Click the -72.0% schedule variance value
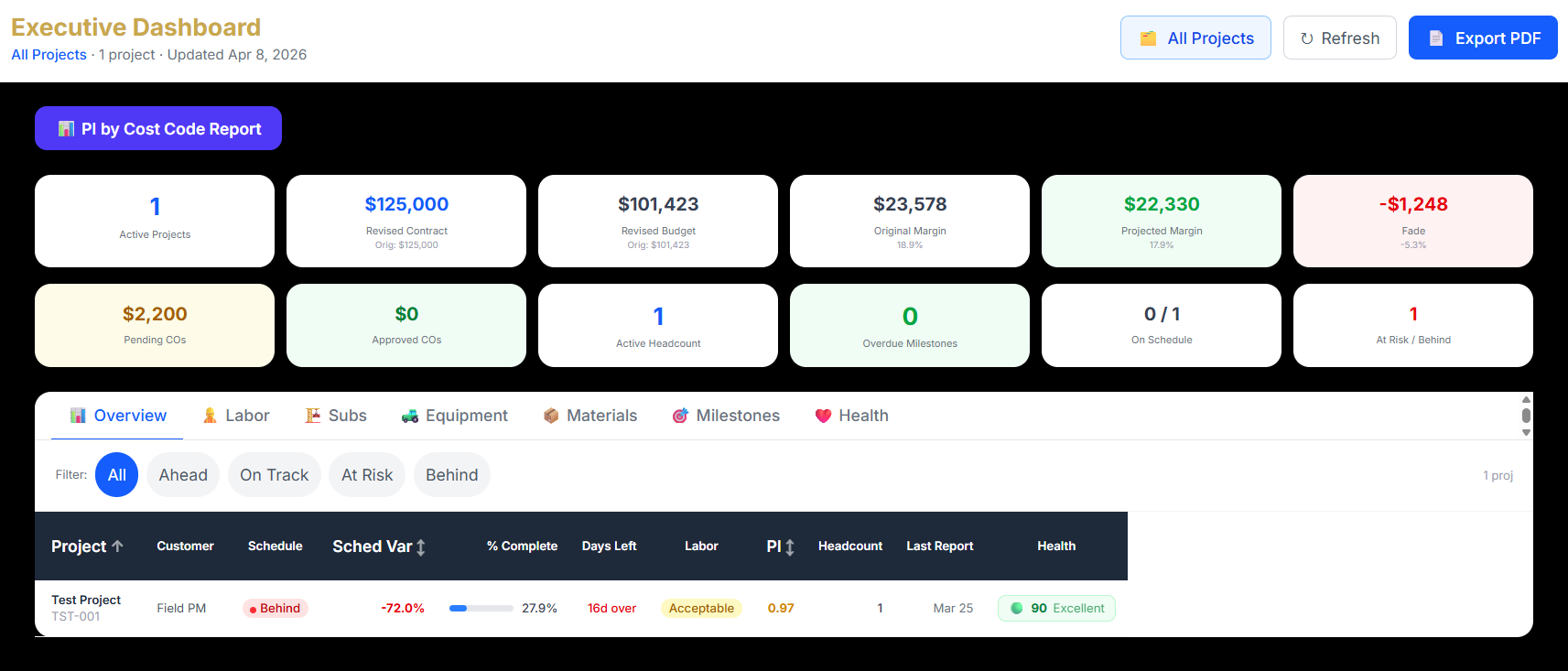 (x=403, y=608)
